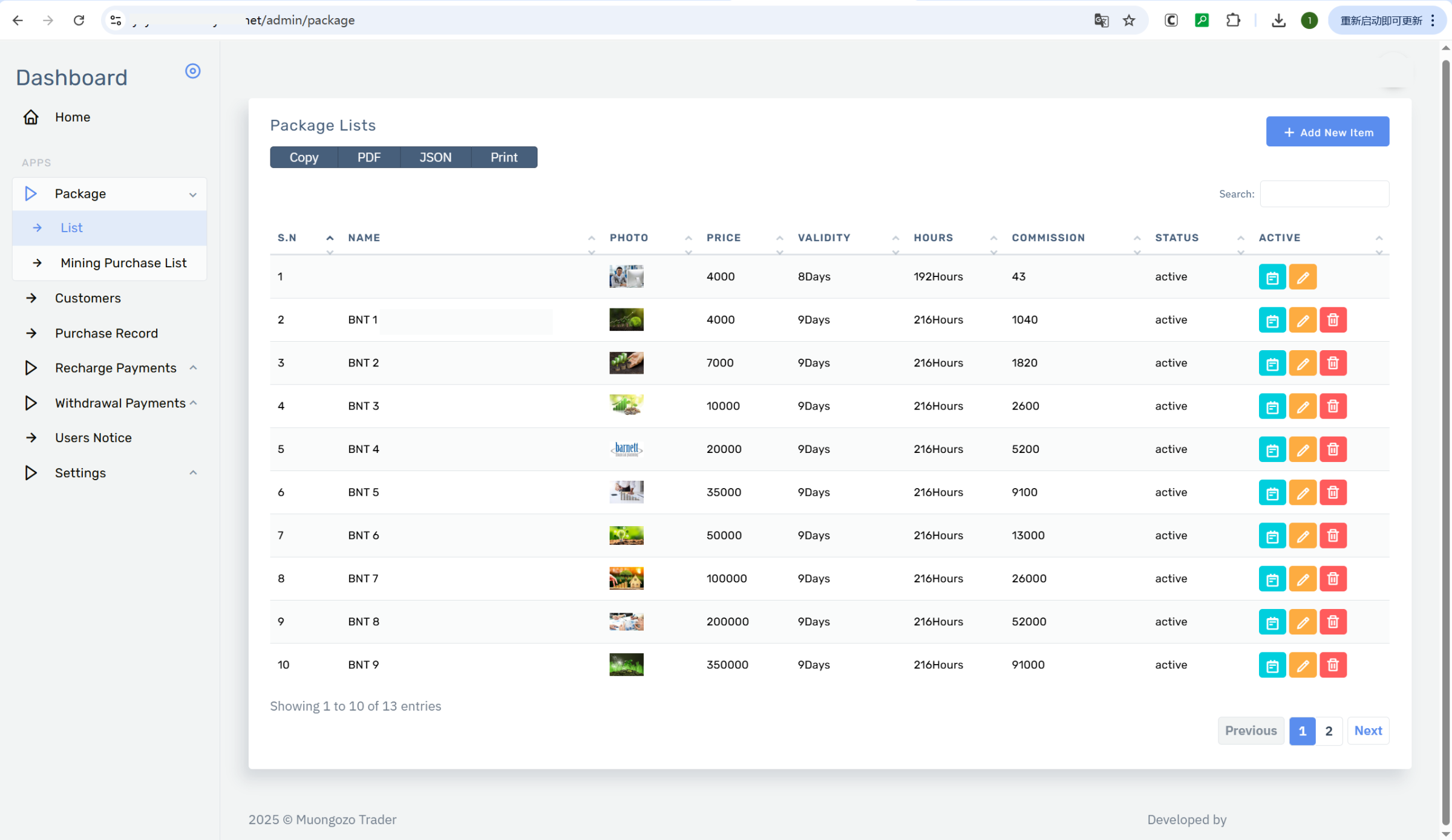
Task: Open Customers in the sidebar
Action: [x=88, y=298]
